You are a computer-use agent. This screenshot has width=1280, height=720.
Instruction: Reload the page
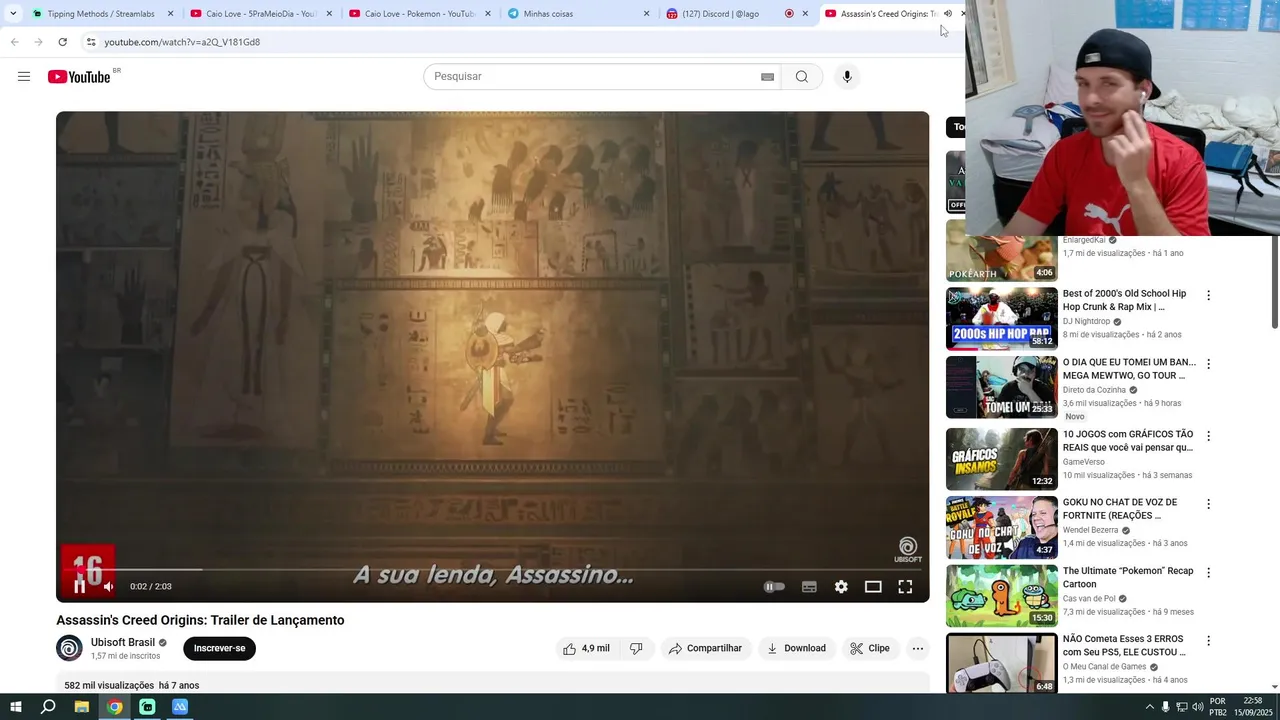coord(62,42)
